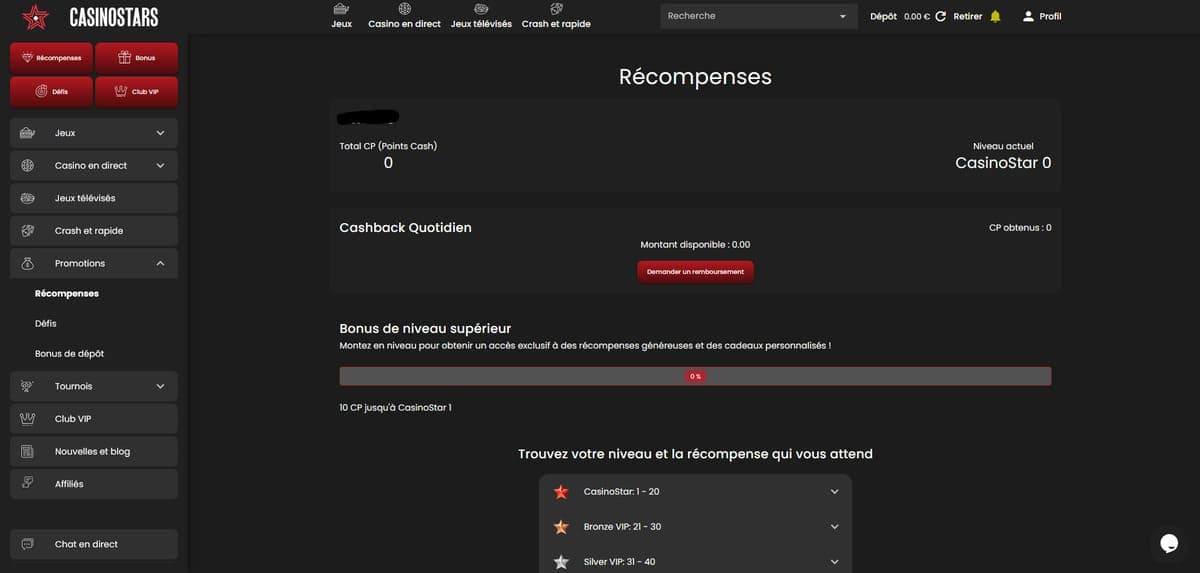Open notifications bell icon
Viewport: 1200px width, 573px height.
pyautogui.click(x=995, y=16)
